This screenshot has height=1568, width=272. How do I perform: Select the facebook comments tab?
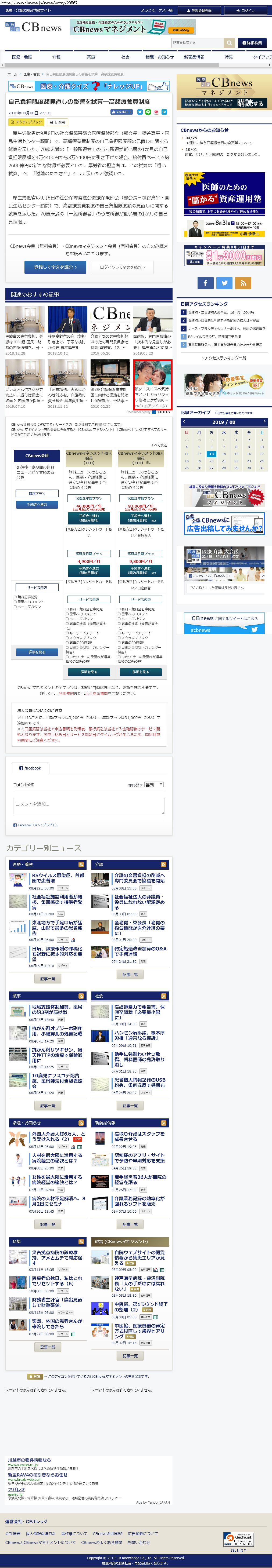pos(30,768)
